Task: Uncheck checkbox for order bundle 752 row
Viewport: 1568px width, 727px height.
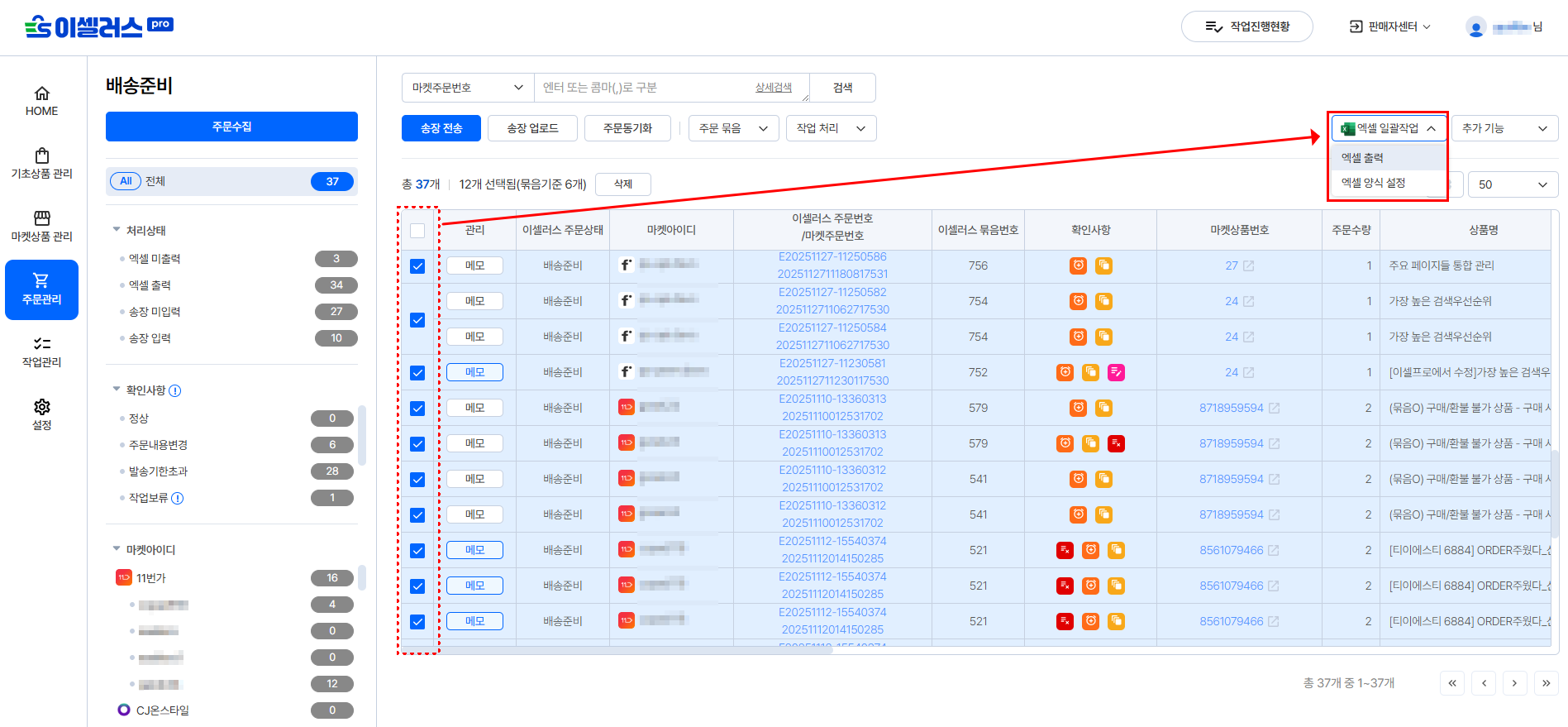Action: pyautogui.click(x=417, y=373)
